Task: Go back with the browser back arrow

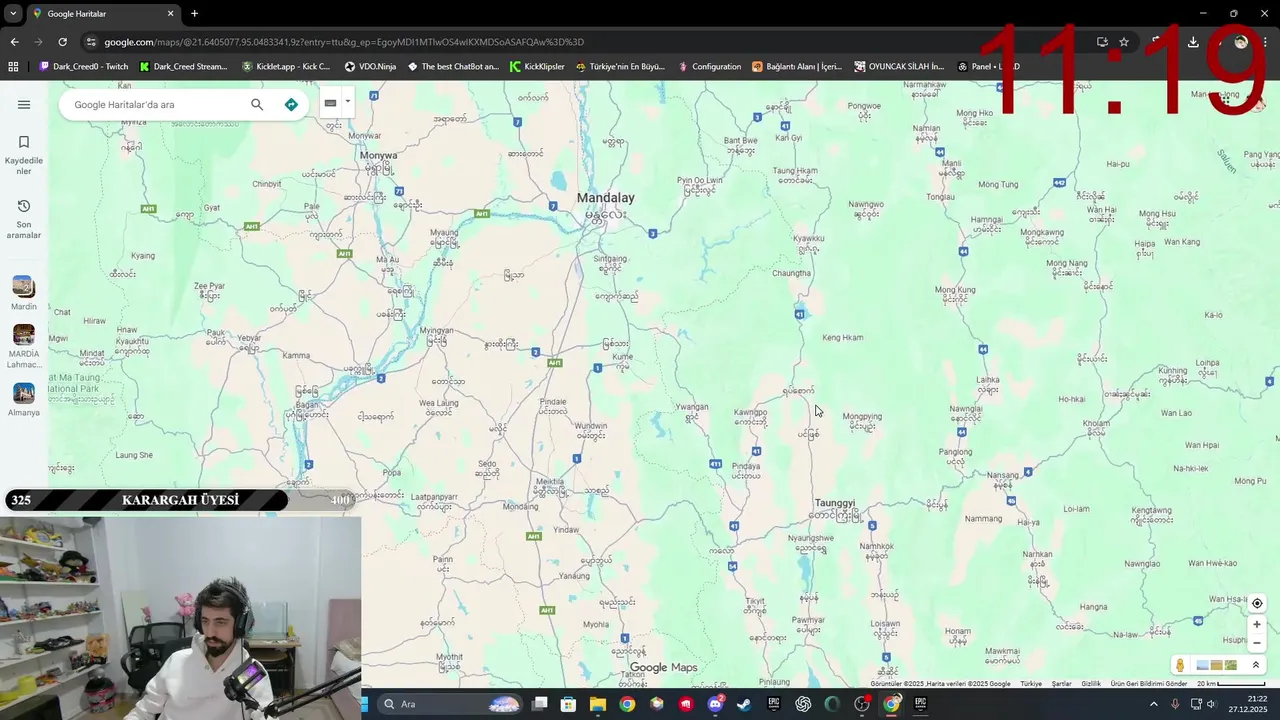Action: click(14, 42)
